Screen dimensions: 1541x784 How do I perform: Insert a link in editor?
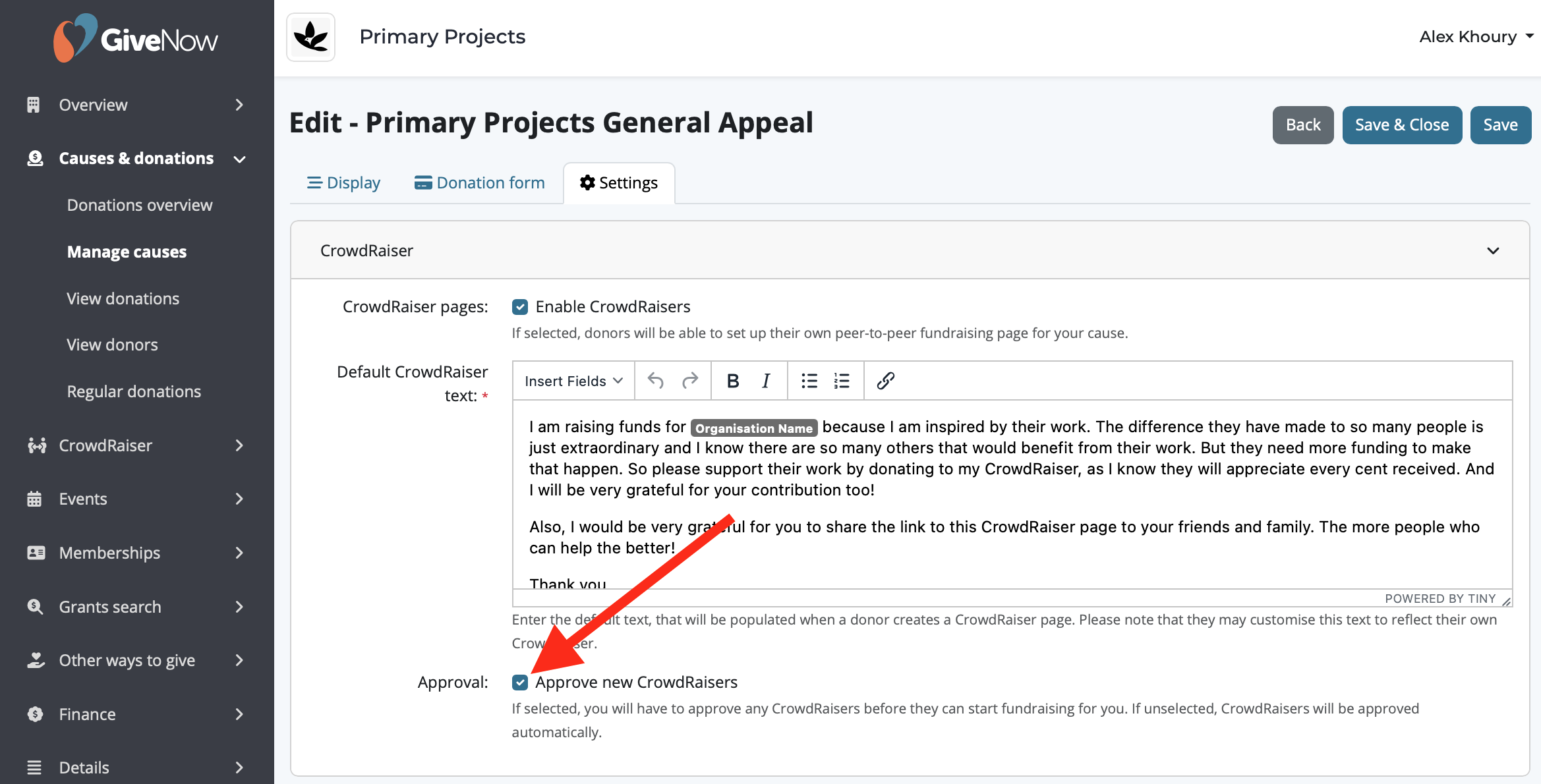coord(885,381)
